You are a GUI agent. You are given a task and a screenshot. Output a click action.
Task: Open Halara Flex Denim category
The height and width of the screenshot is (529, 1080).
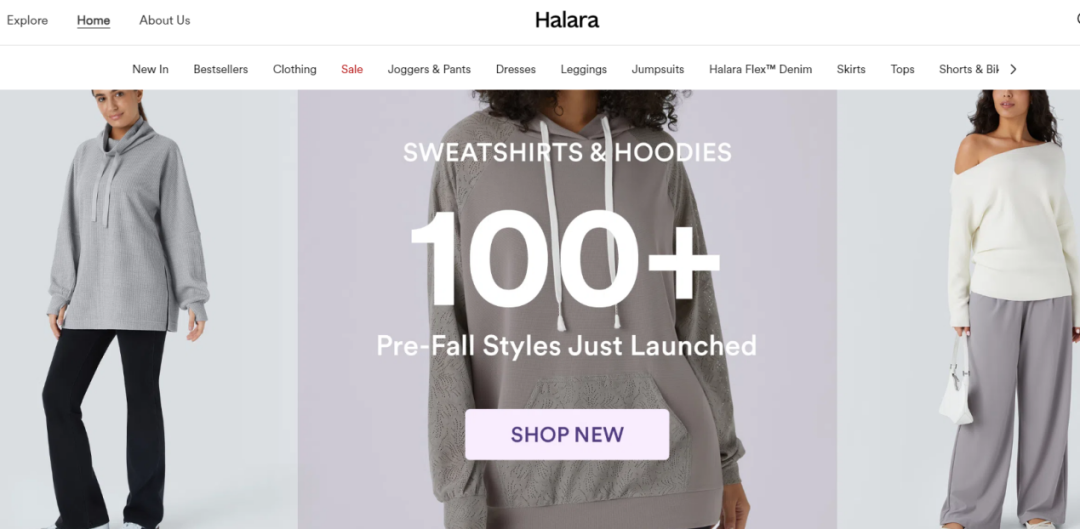coord(760,69)
